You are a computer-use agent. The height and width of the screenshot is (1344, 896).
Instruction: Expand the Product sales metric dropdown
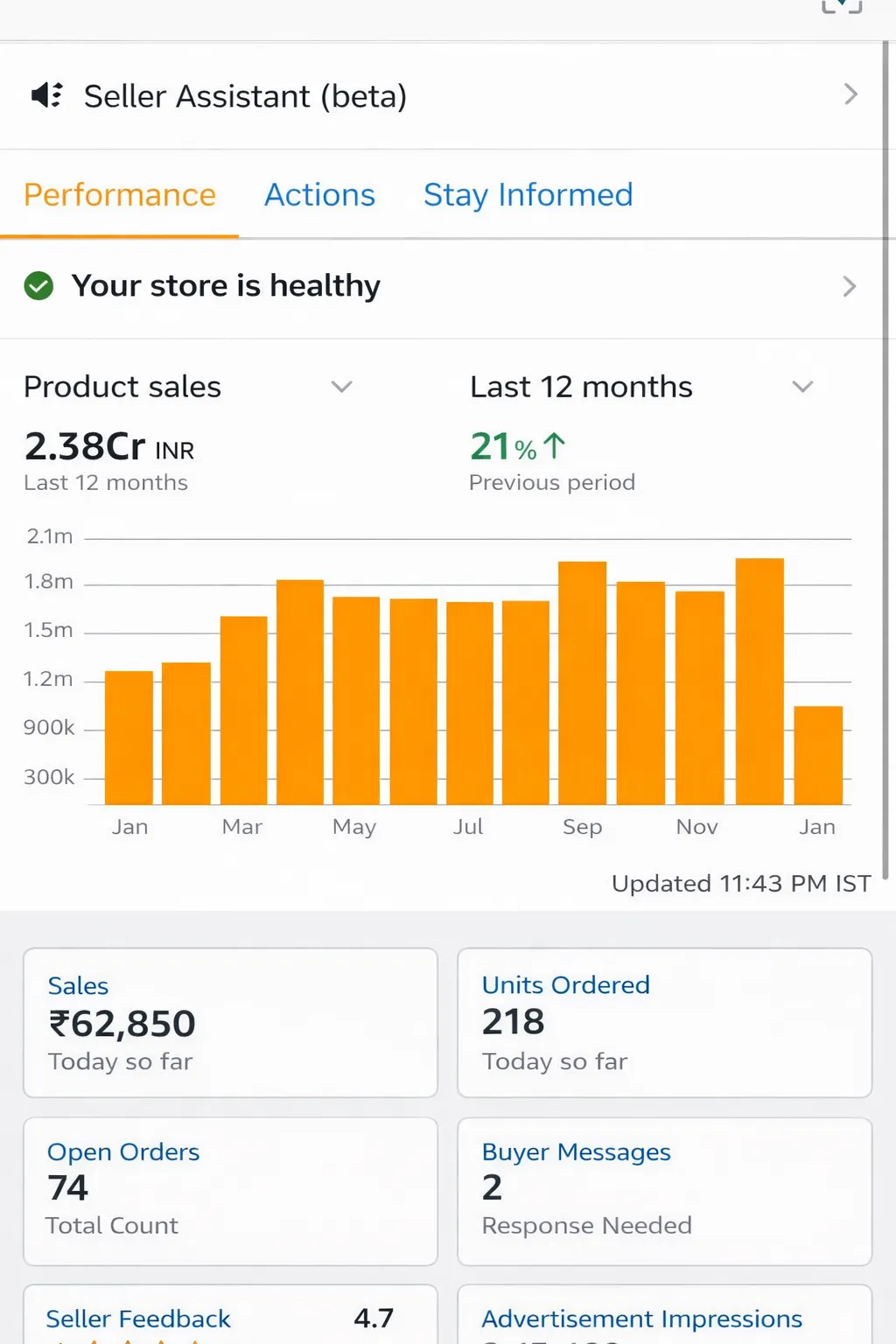pyautogui.click(x=341, y=387)
